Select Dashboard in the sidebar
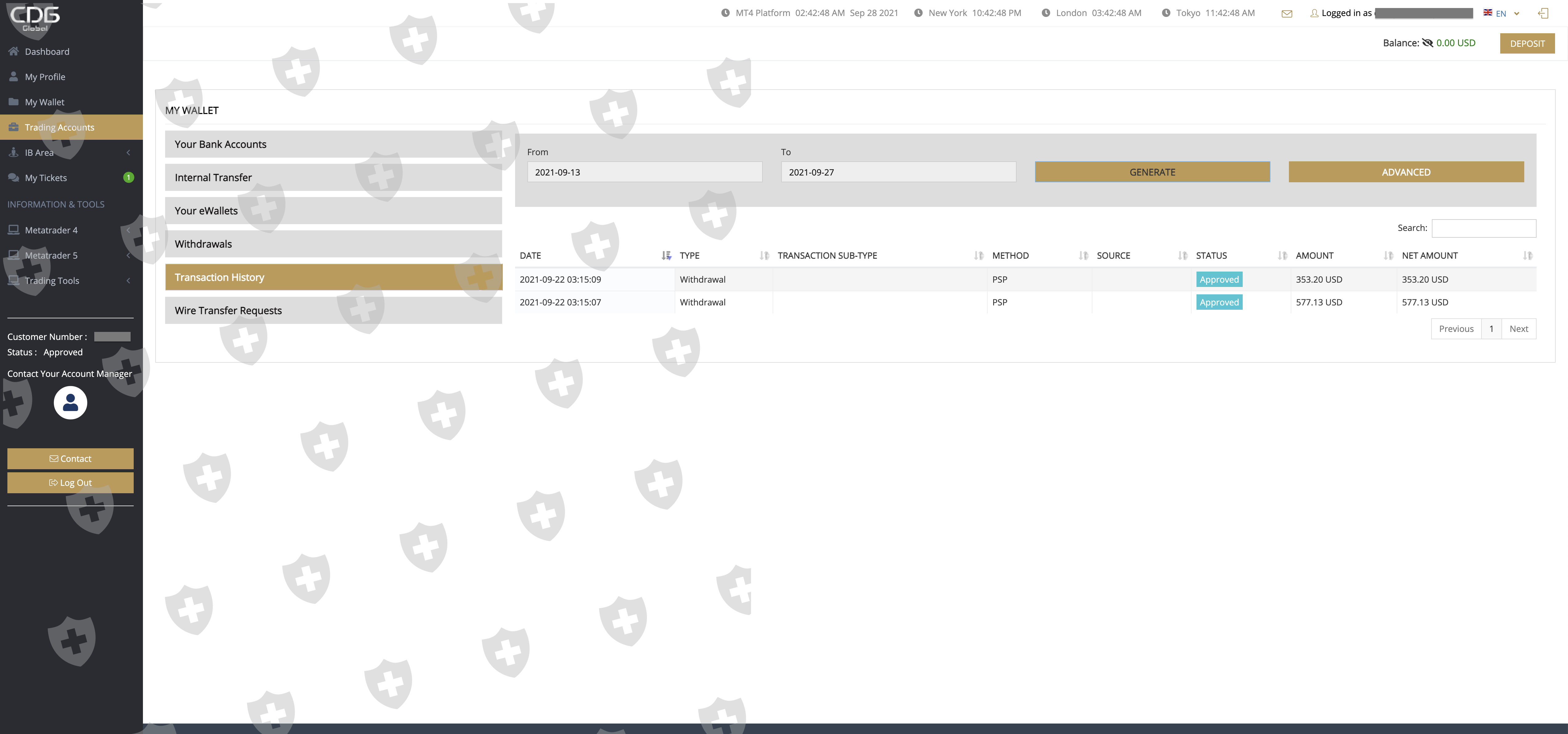 47,52
